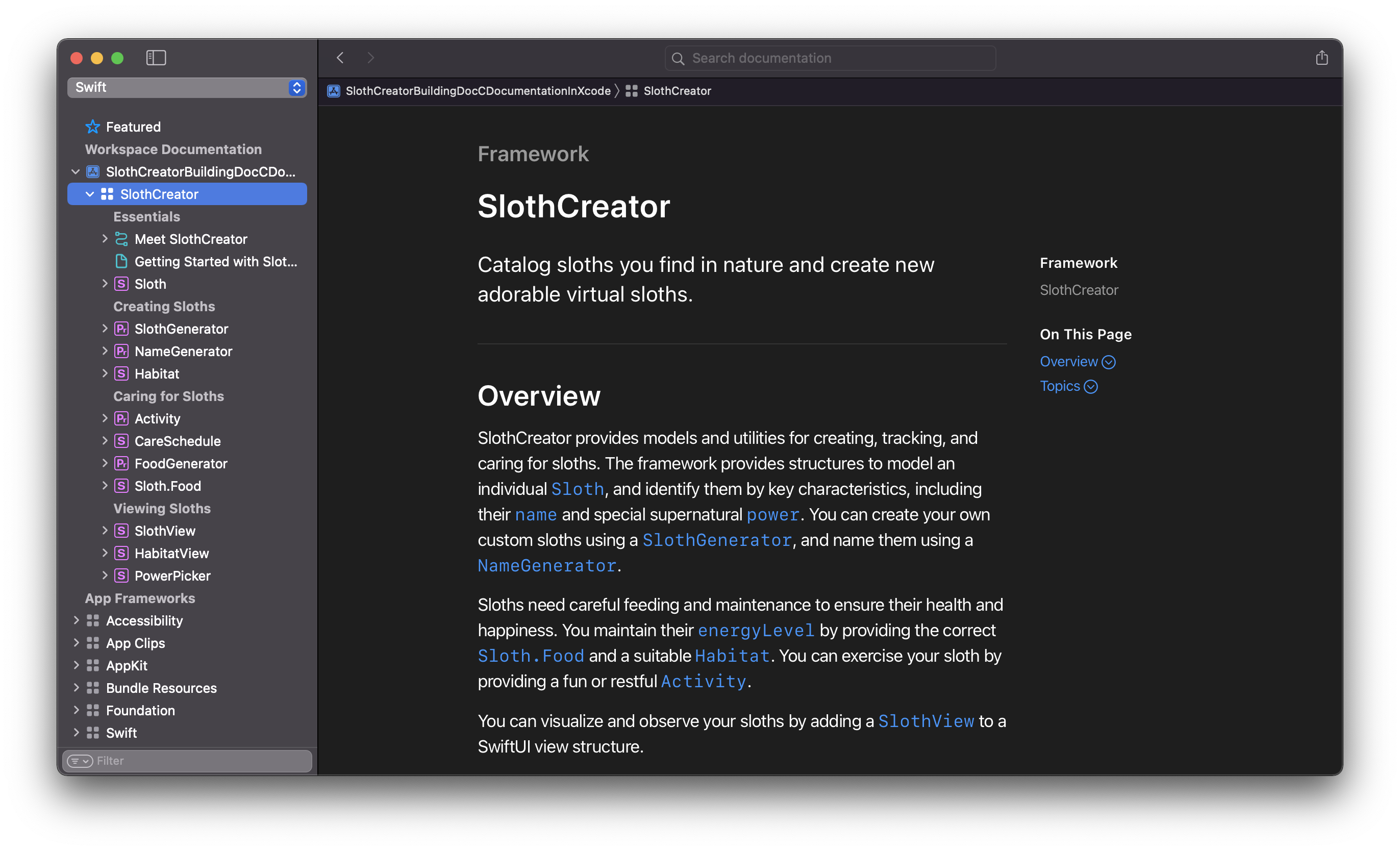Jump to Topics under On This Page
Image resolution: width=1400 pixels, height=851 pixels.
click(x=1068, y=386)
